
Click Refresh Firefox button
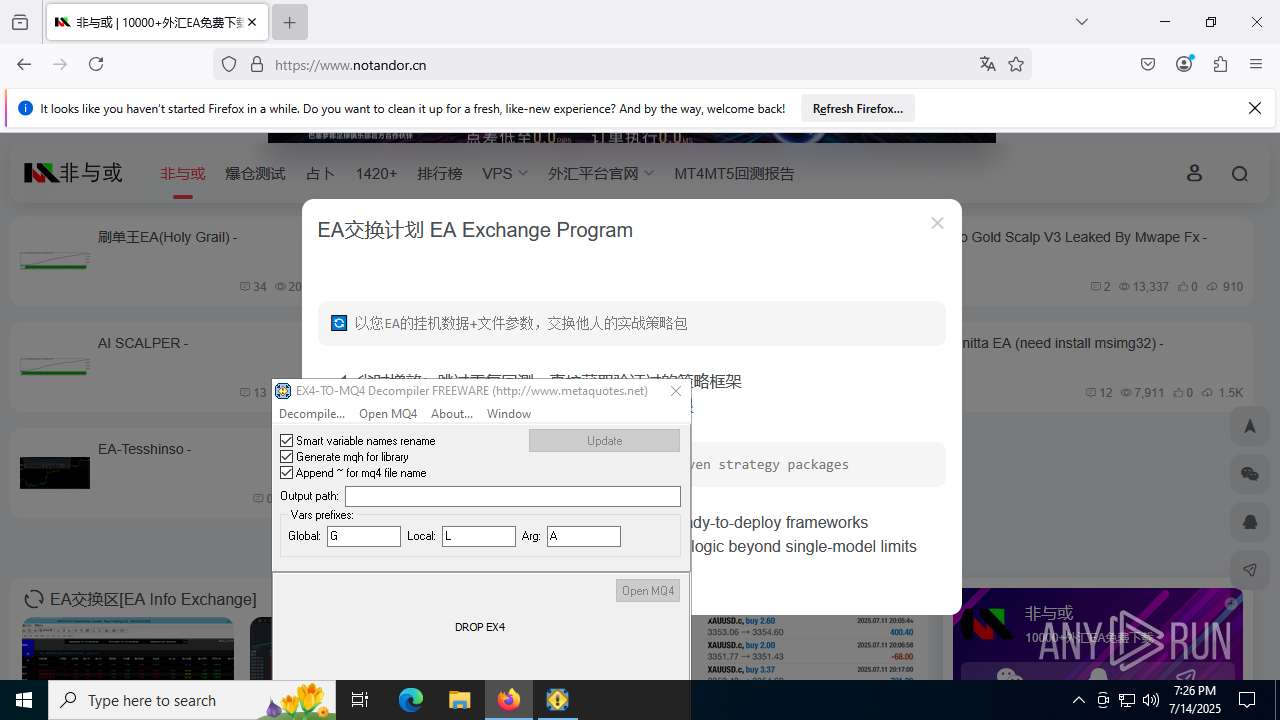[858, 108]
